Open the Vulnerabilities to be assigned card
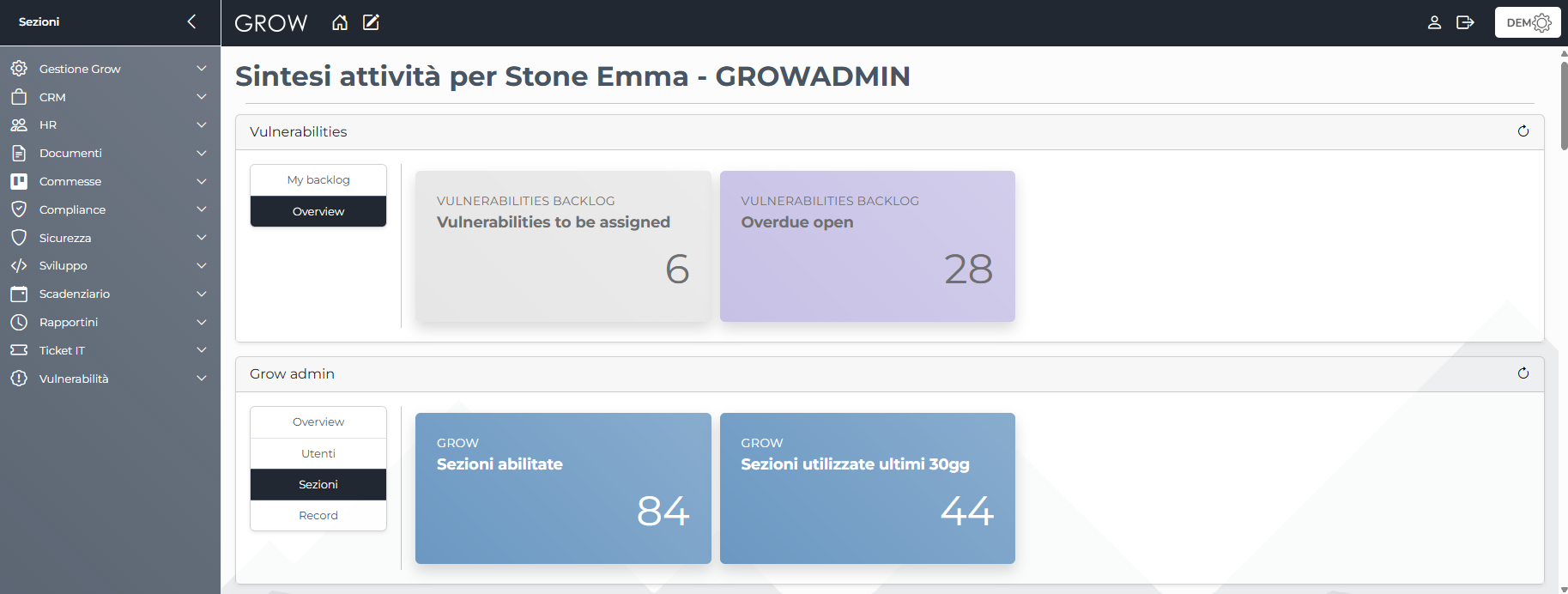 [563, 246]
